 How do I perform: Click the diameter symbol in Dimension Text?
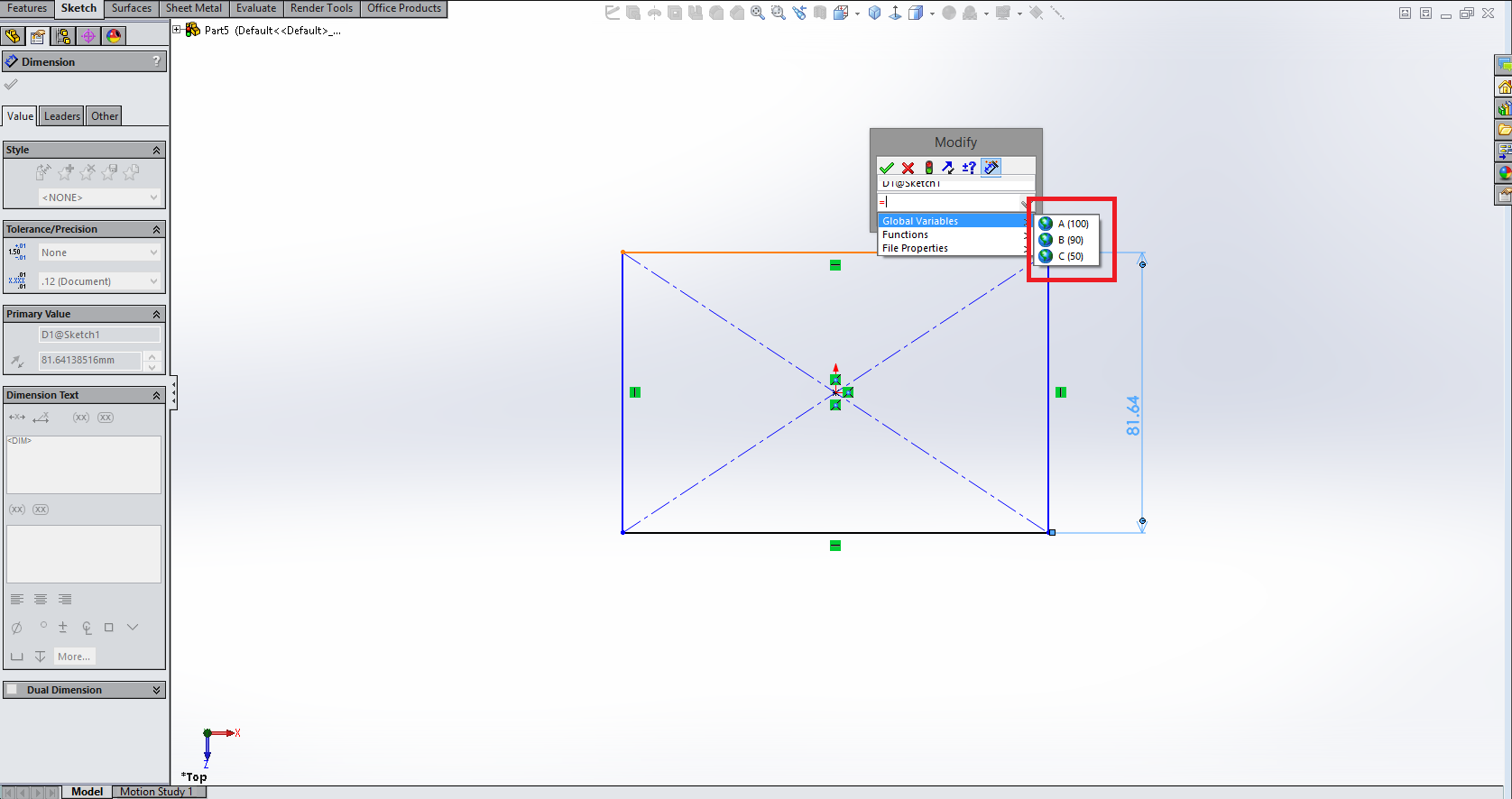16,628
